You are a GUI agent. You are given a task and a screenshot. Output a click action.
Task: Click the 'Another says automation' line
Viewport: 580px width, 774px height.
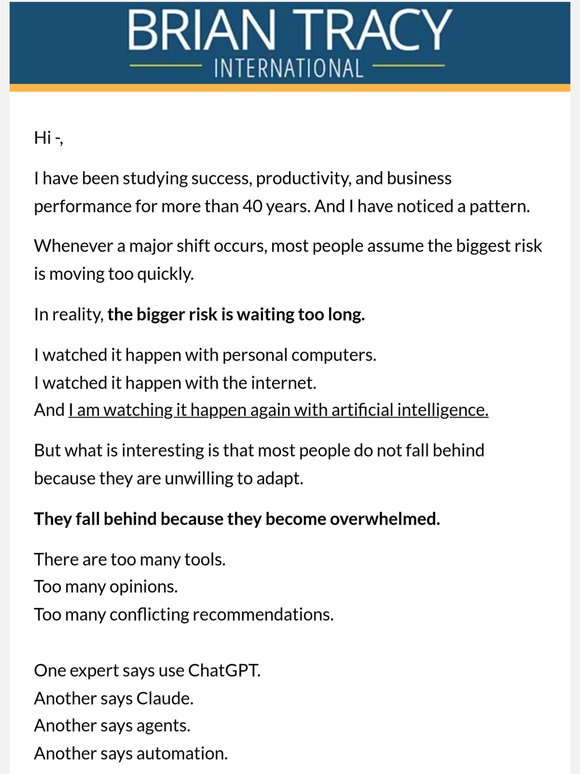click(x=131, y=754)
